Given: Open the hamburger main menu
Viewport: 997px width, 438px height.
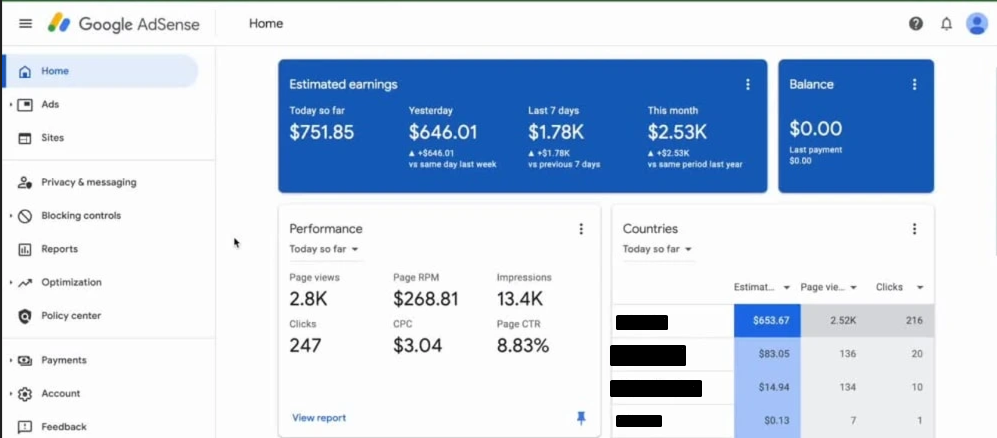Looking at the screenshot, I should (25, 24).
